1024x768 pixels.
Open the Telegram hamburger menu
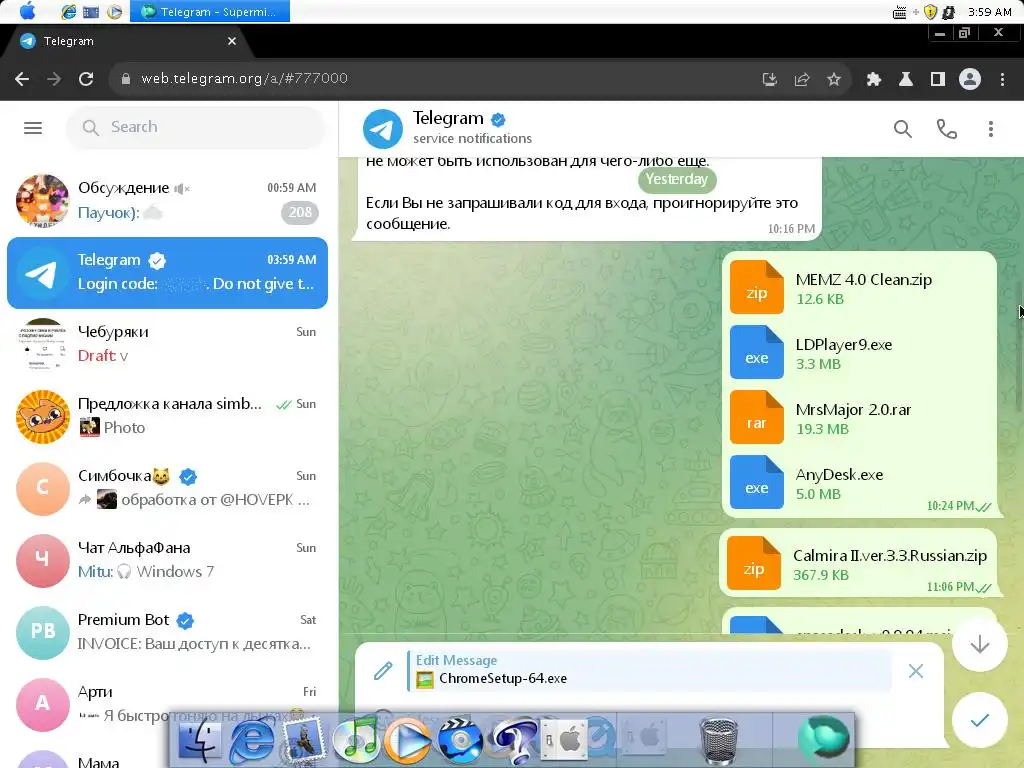pyautogui.click(x=33, y=128)
